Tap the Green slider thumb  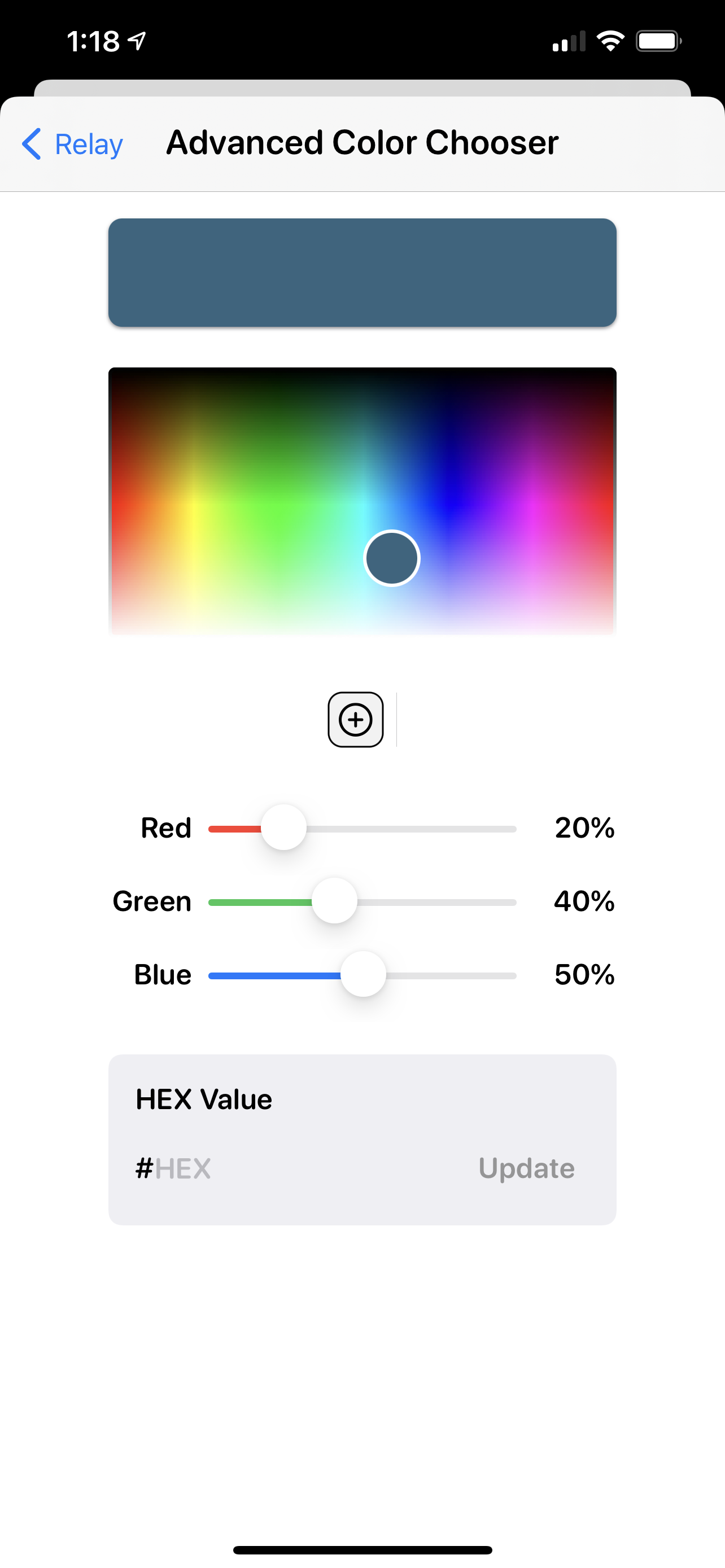[x=334, y=901]
